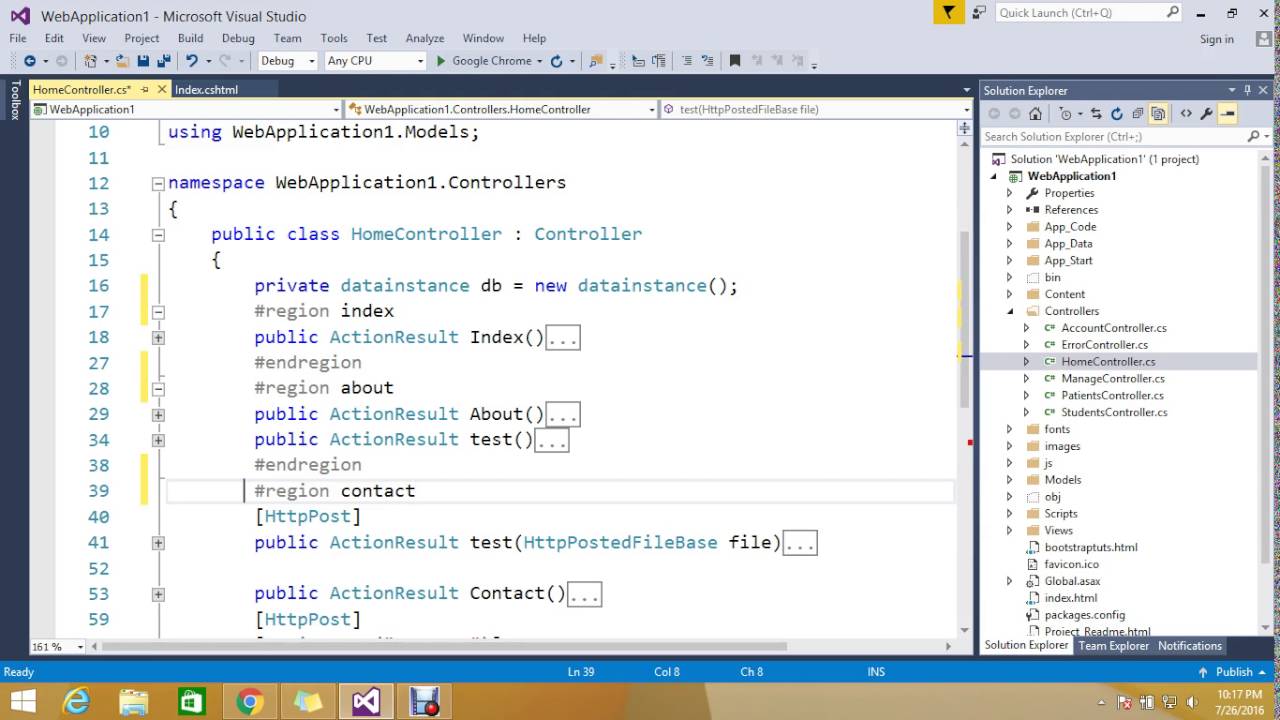Toggle Preview Selected Items in Solution Explorer
This screenshot has width=1280, height=720.
(1228, 114)
